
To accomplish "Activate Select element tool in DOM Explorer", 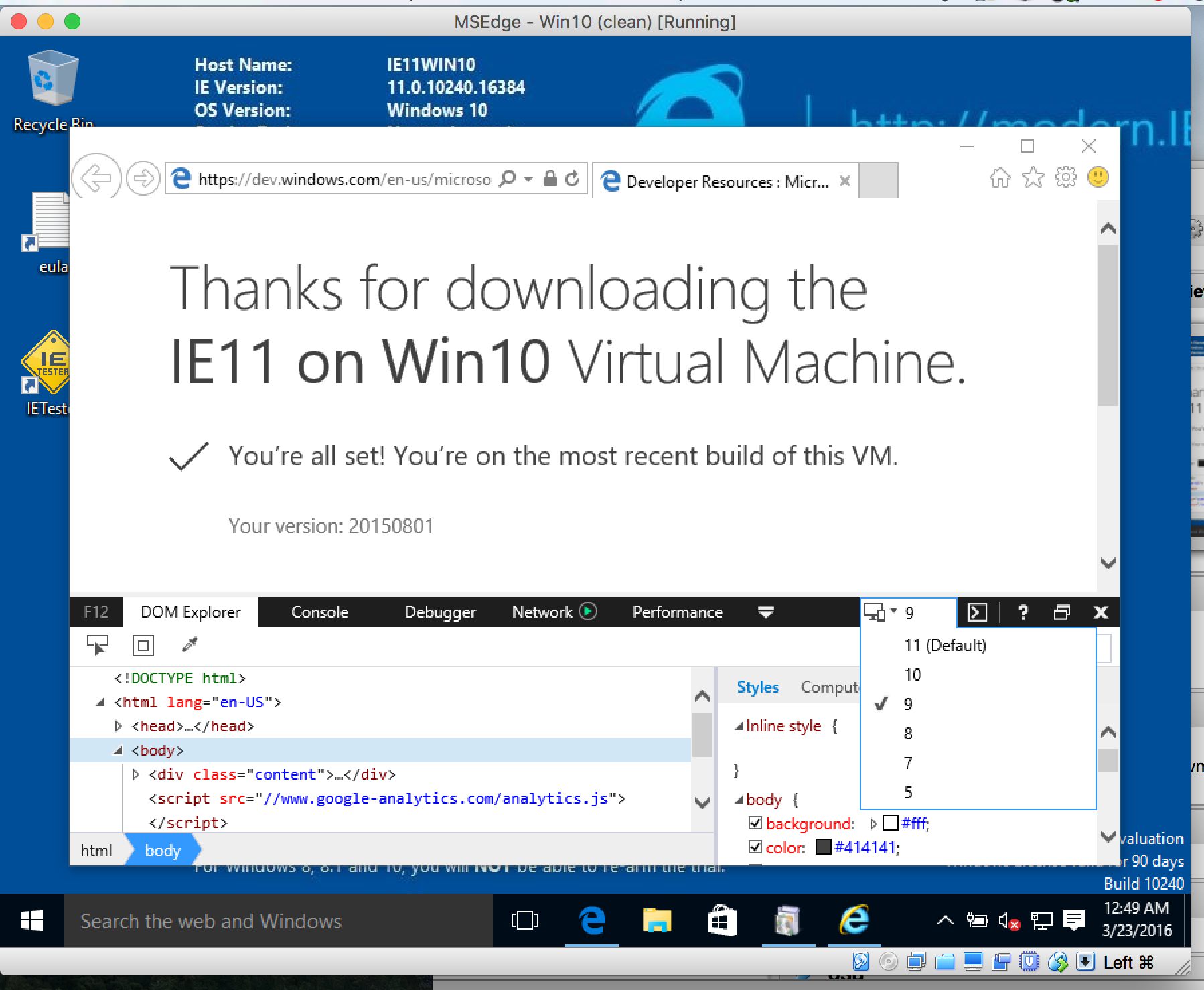I will [98, 645].
